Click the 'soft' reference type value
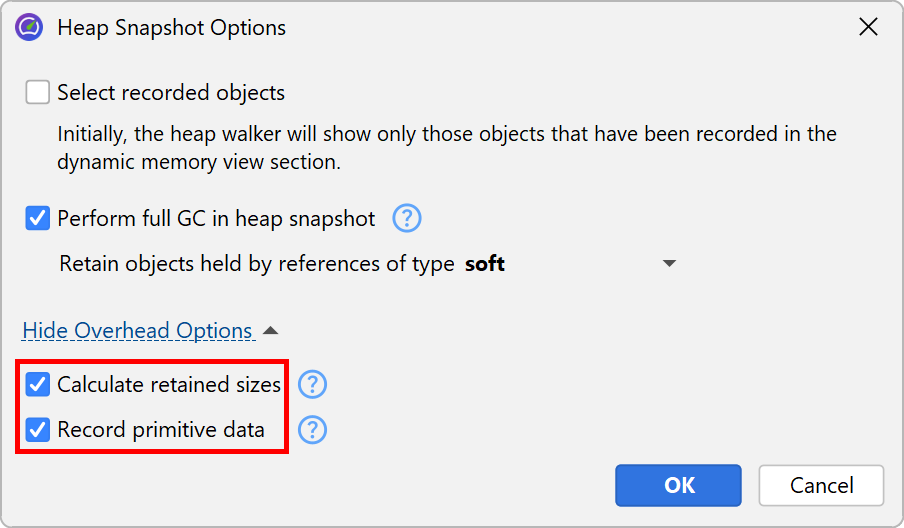 tap(485, 264)
